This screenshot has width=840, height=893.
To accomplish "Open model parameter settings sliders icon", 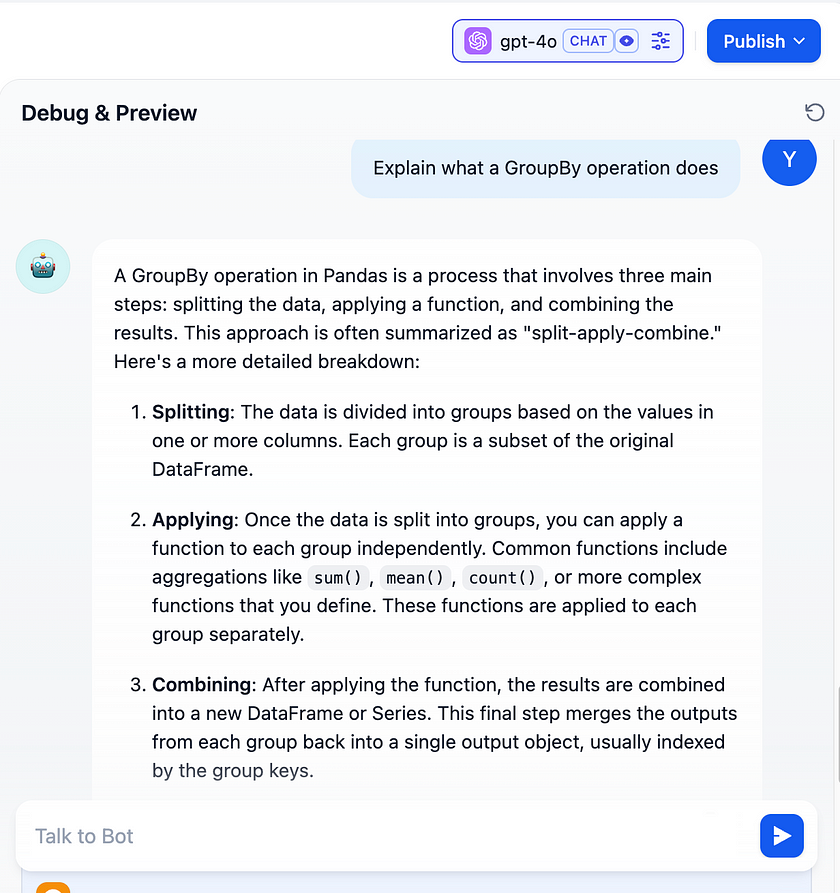I will pyautogui.click(x=660, y=41).
